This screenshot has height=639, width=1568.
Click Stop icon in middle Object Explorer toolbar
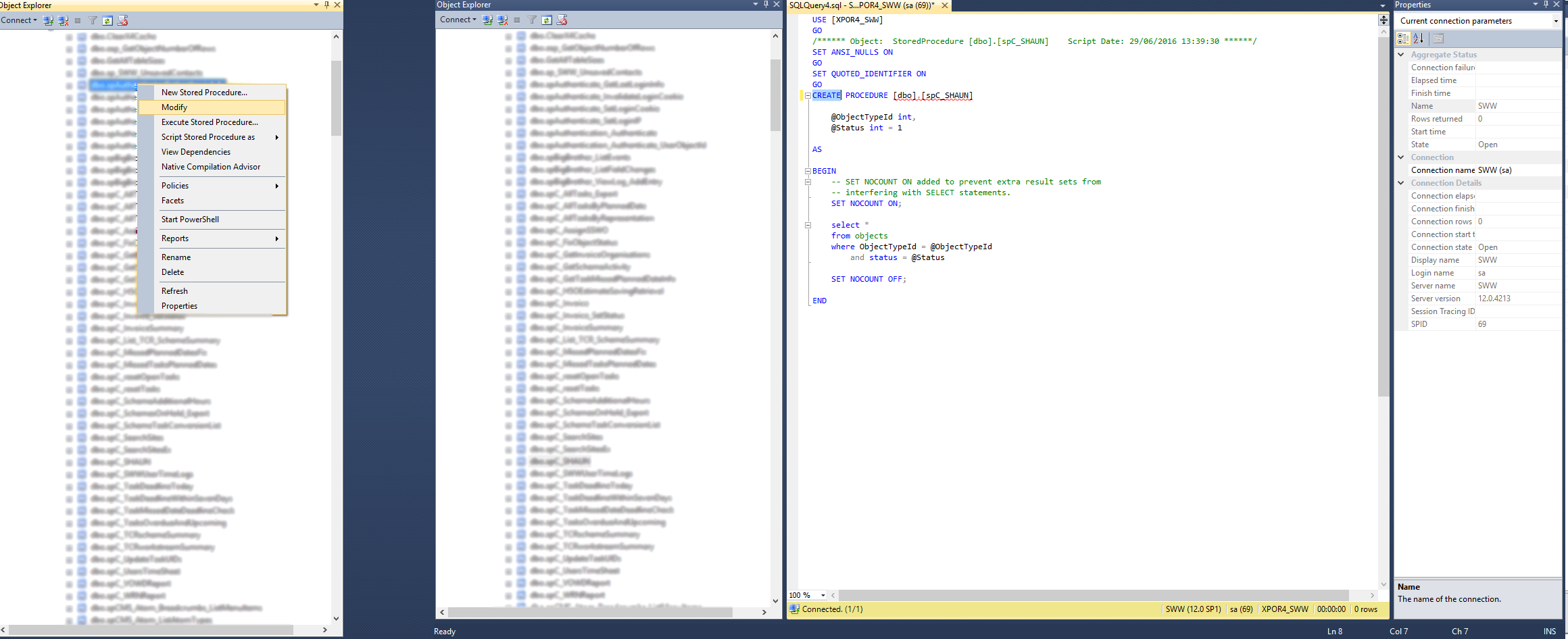pyautogui.click(x=517, y=20)
